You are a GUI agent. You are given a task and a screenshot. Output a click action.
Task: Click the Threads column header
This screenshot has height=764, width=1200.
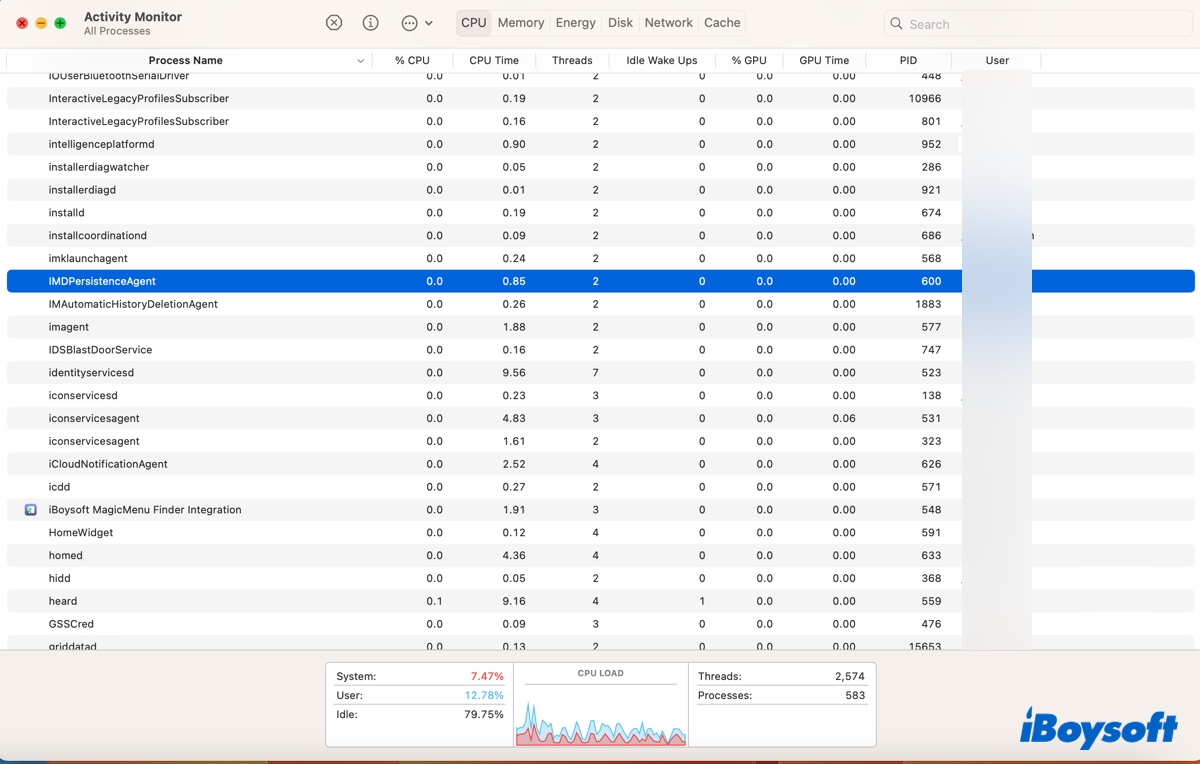pos(572,61)
